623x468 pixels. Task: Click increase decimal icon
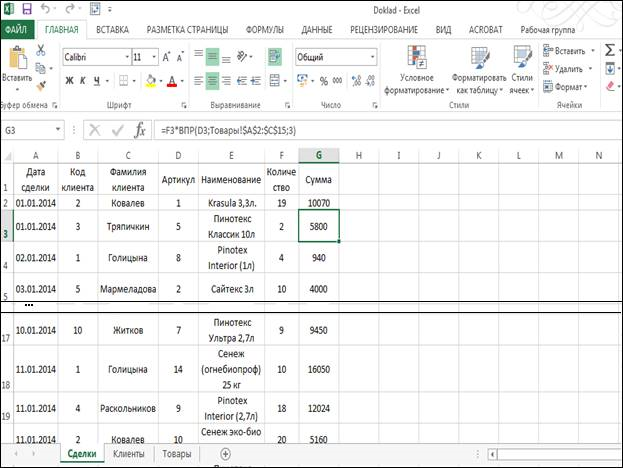tap(356, 81)
